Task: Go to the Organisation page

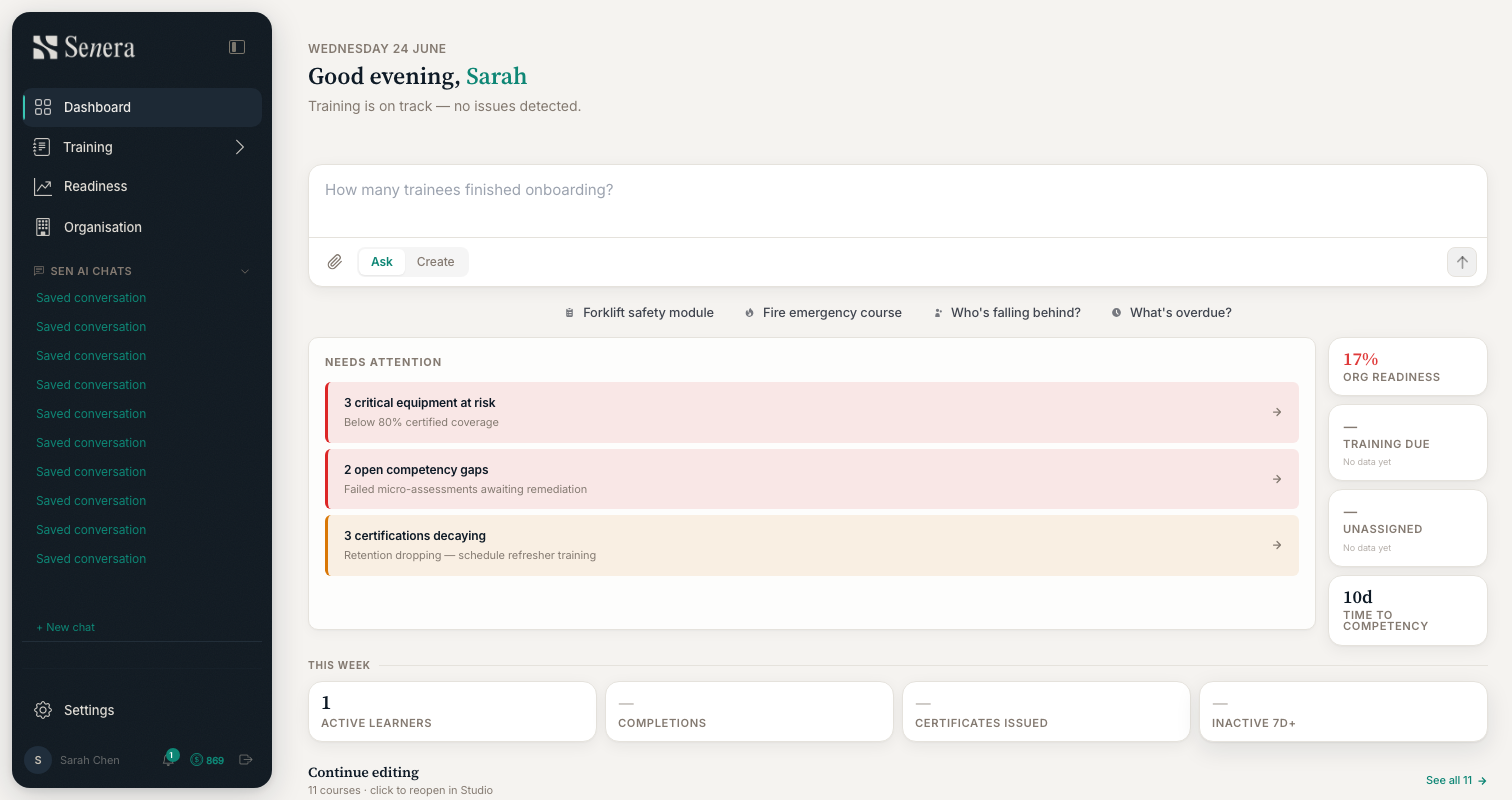Action: tap(141, 227)
